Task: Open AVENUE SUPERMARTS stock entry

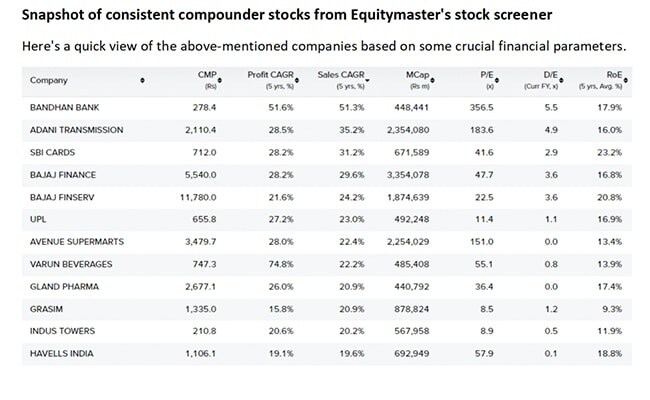Action: click(x=76, y=241)
